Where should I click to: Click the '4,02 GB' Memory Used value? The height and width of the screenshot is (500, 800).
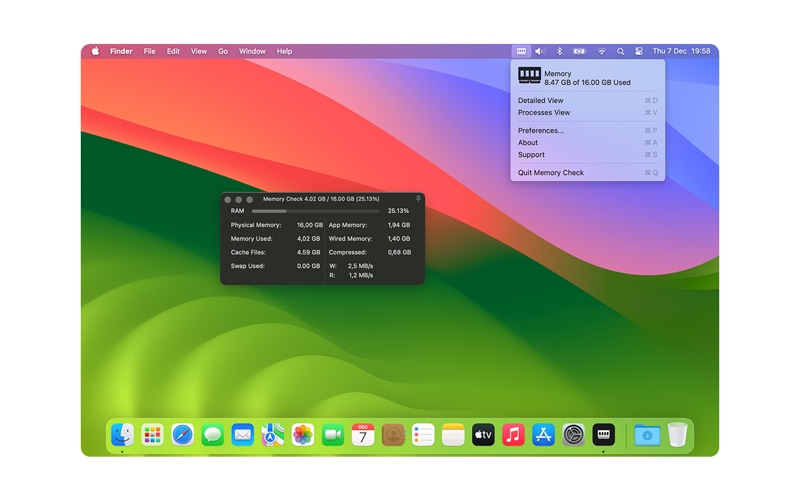pyautogui.click(x=309, y=239)
